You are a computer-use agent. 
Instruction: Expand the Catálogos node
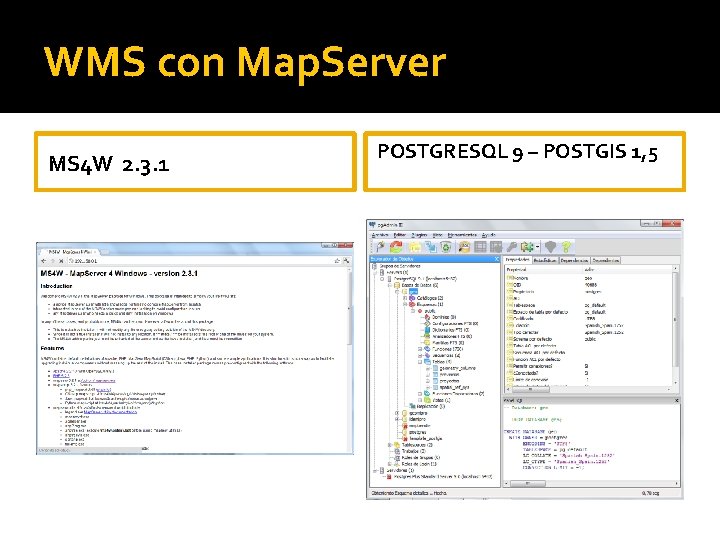[405, 298]
